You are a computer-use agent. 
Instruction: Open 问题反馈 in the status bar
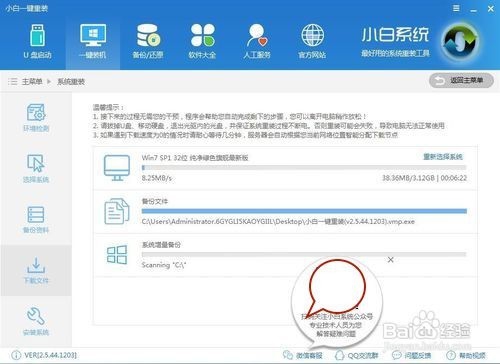(412, 355)
